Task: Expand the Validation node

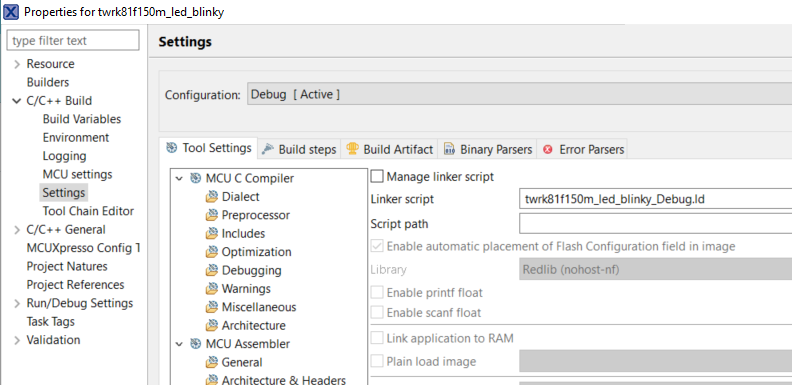Action: click(x=17, y=340)
